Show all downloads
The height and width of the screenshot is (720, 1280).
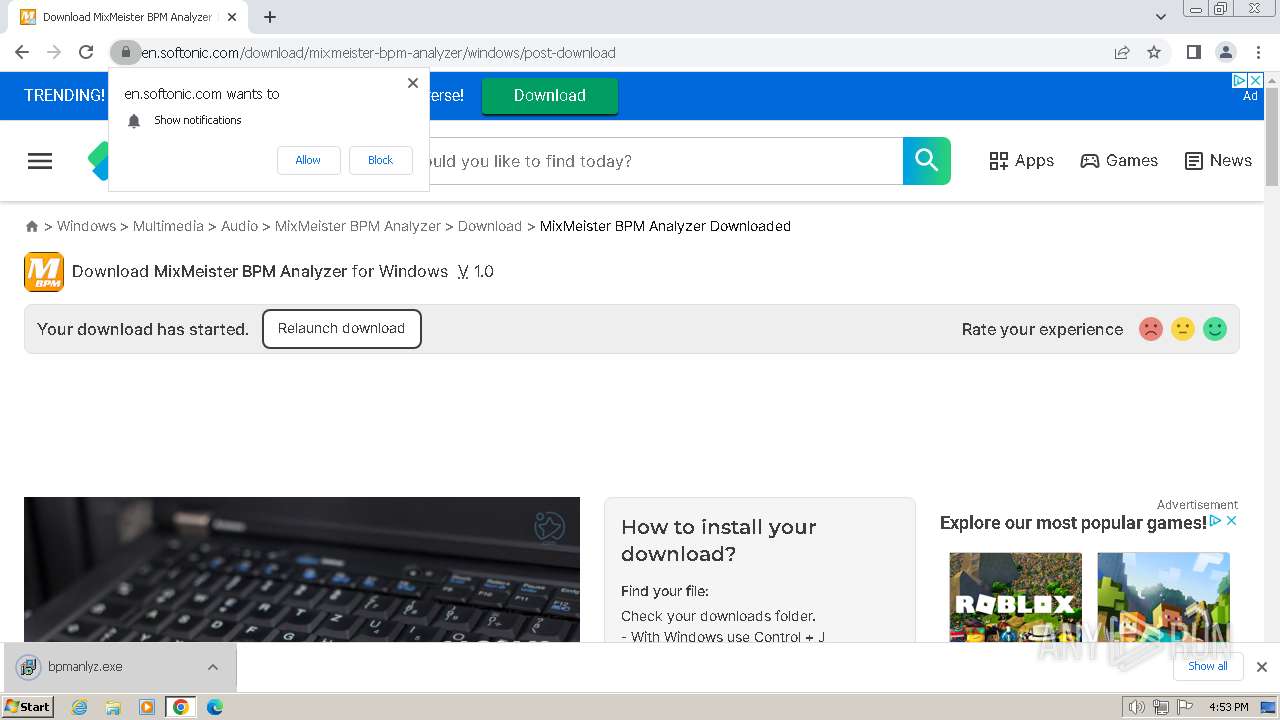(x=1208, y=667)
